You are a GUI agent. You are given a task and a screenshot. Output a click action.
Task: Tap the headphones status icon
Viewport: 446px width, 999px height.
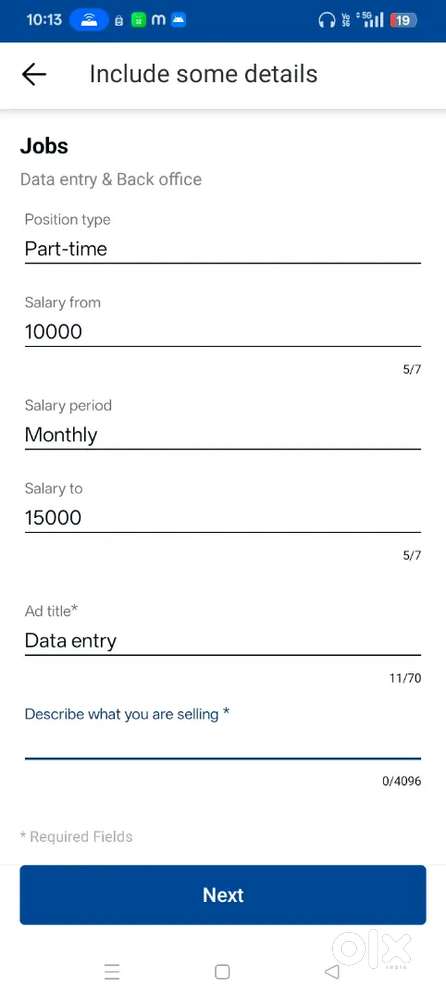tap(326, 20)
